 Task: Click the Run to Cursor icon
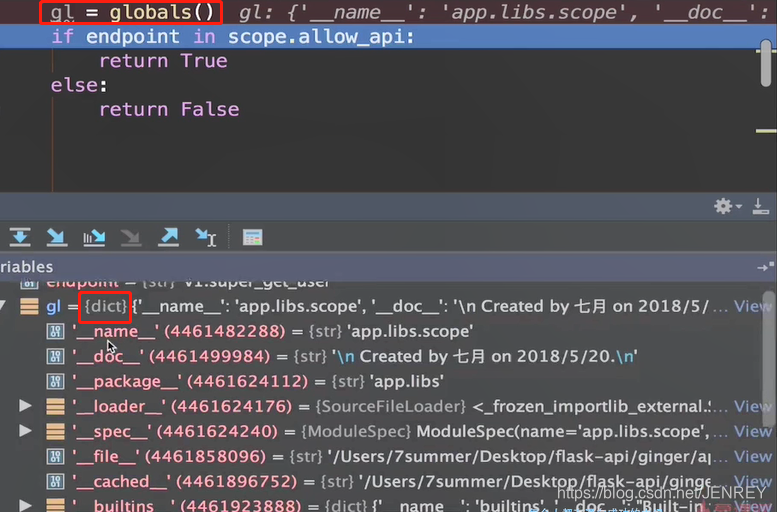pyautogui.click(x=206, y=237)
